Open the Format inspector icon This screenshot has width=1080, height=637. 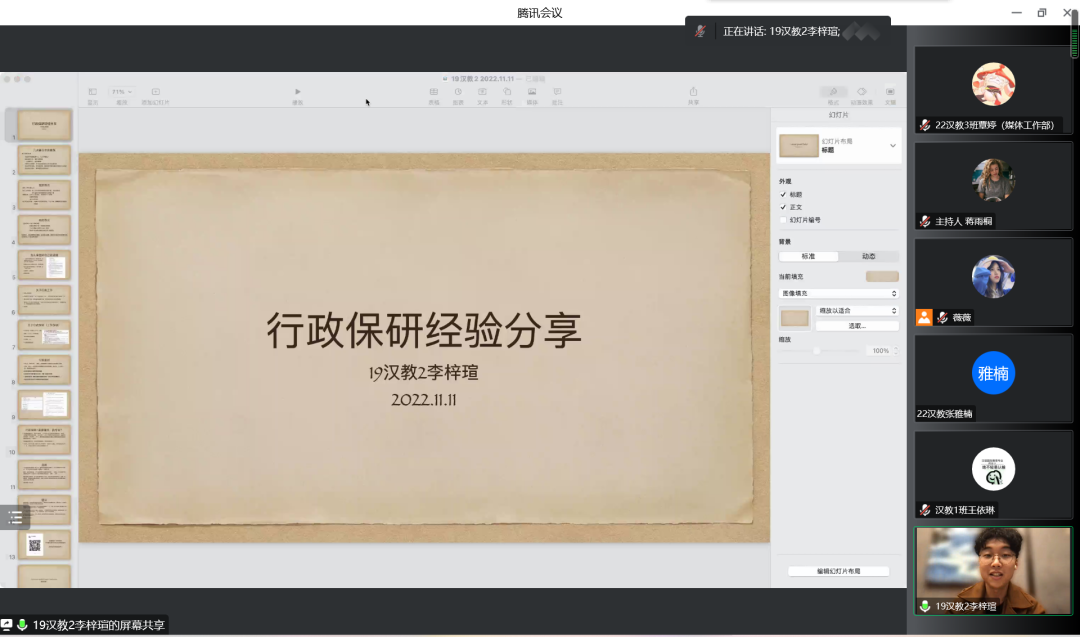pyautogui.click(x=832, y=92)
